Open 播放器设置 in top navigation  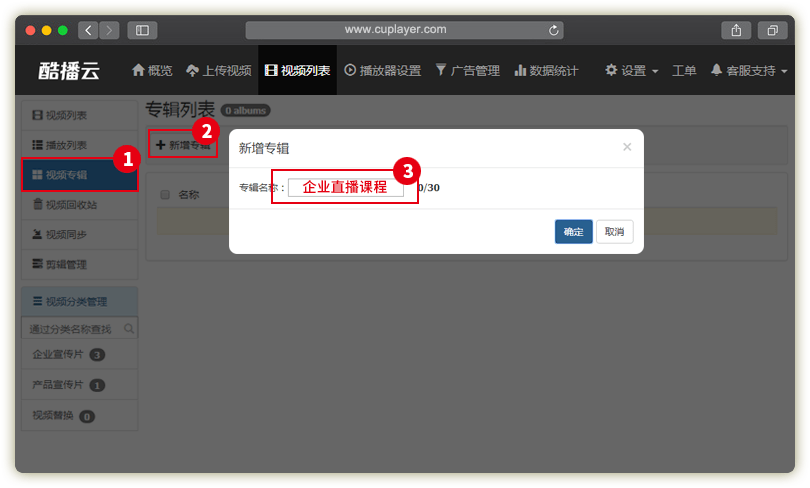tap(382, 71)
